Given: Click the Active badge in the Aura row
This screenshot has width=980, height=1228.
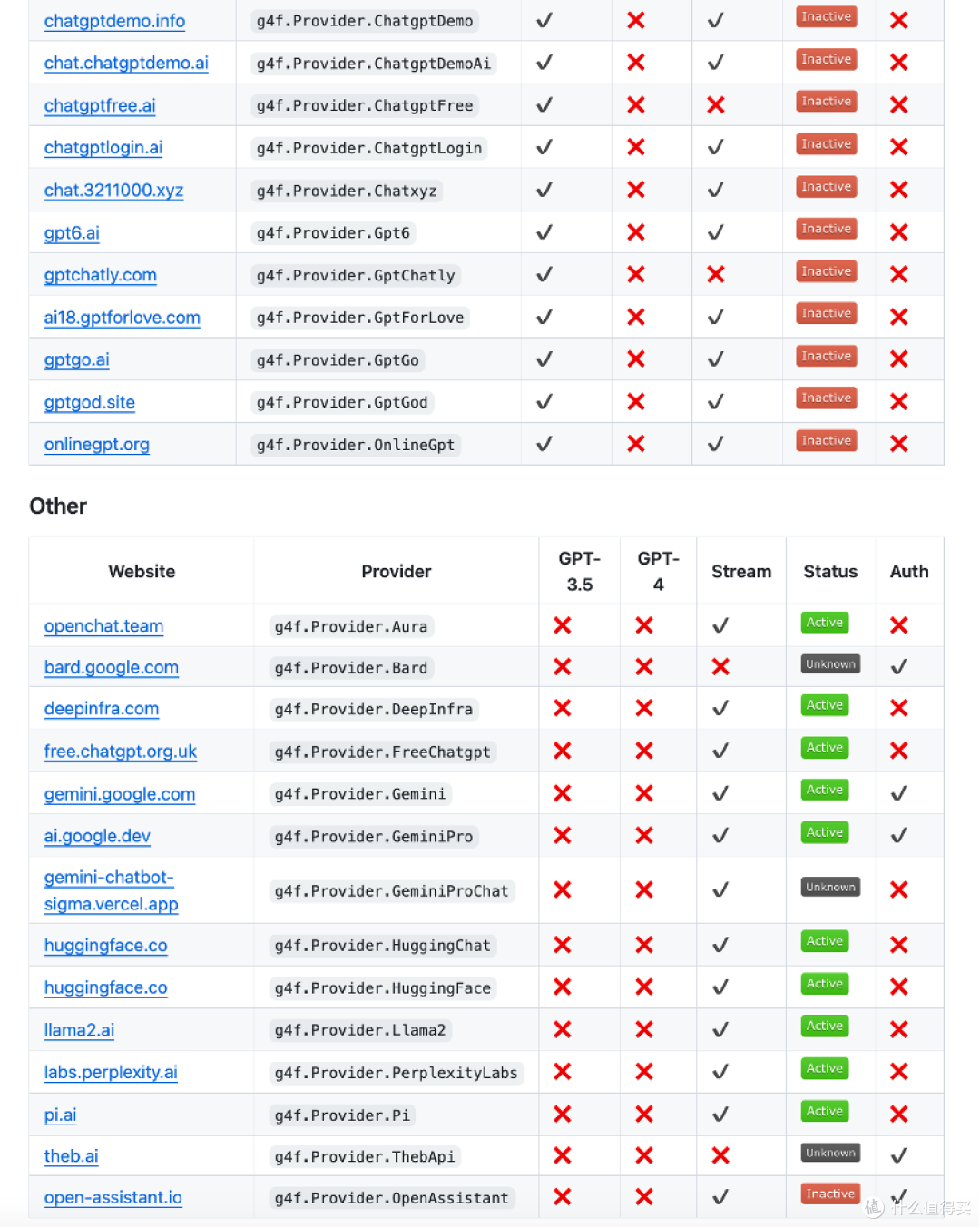Looking at the screenshot, I should pos(825,623).
